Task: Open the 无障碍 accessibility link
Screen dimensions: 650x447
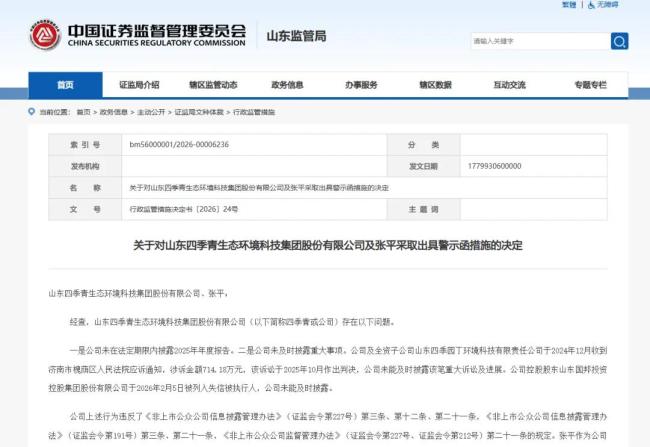Action: [607, 5]
